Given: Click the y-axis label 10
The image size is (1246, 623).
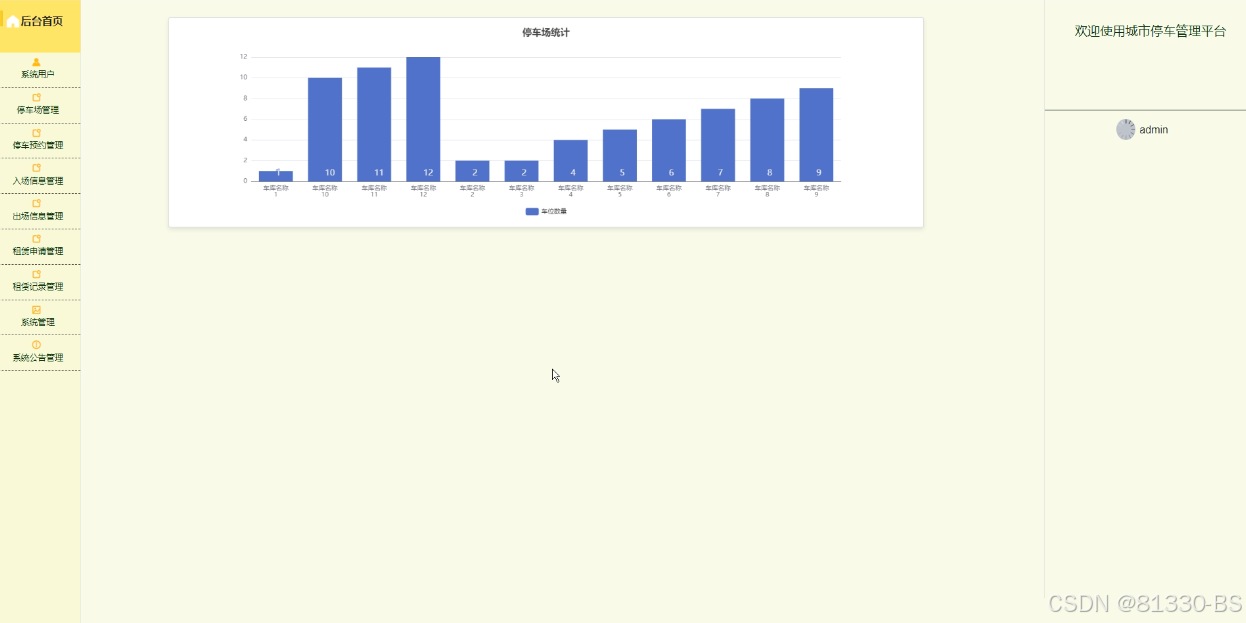Looking at the screenshot, I should point(243,77).
